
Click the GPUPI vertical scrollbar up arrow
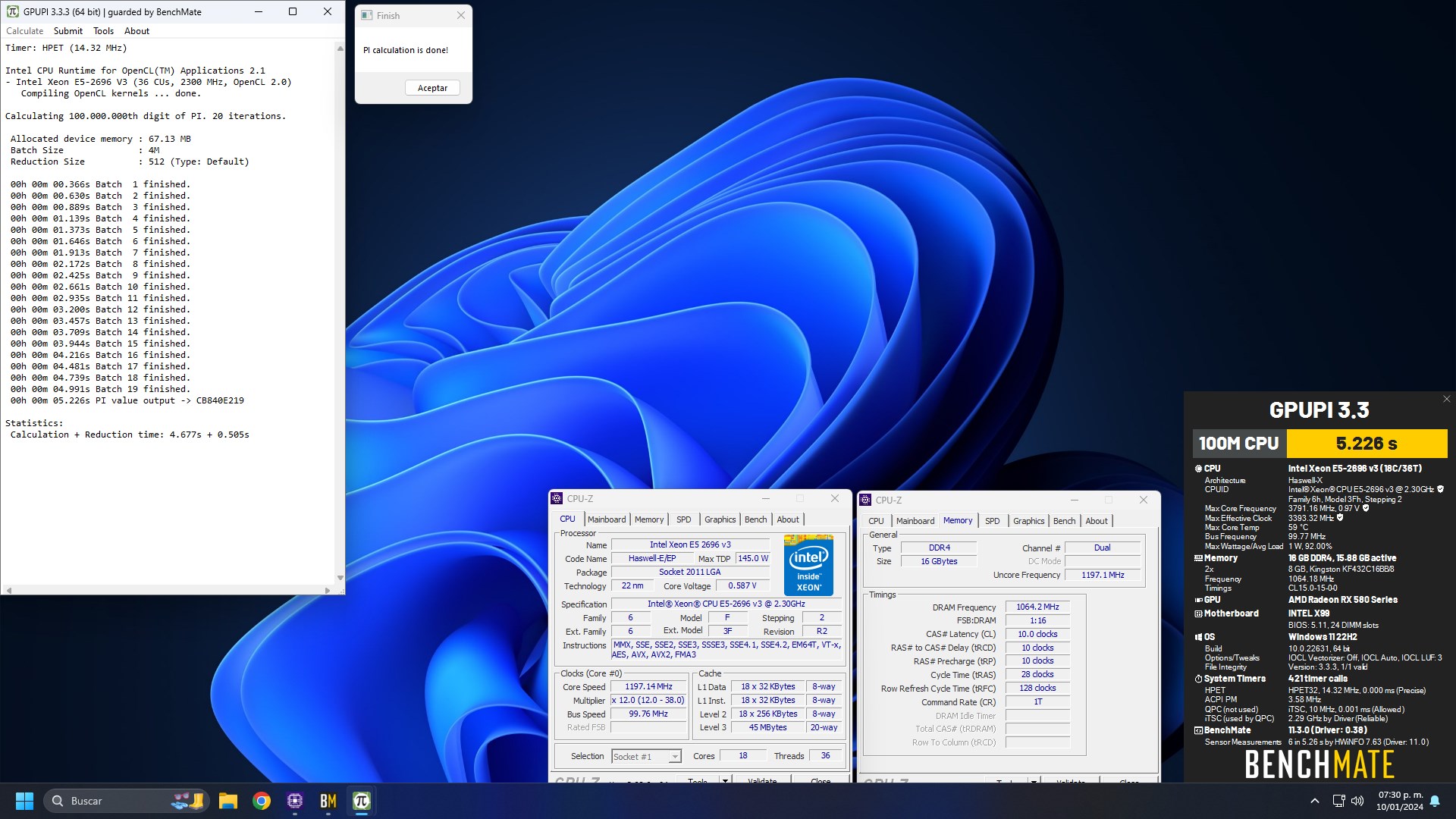tap(340, 48)
